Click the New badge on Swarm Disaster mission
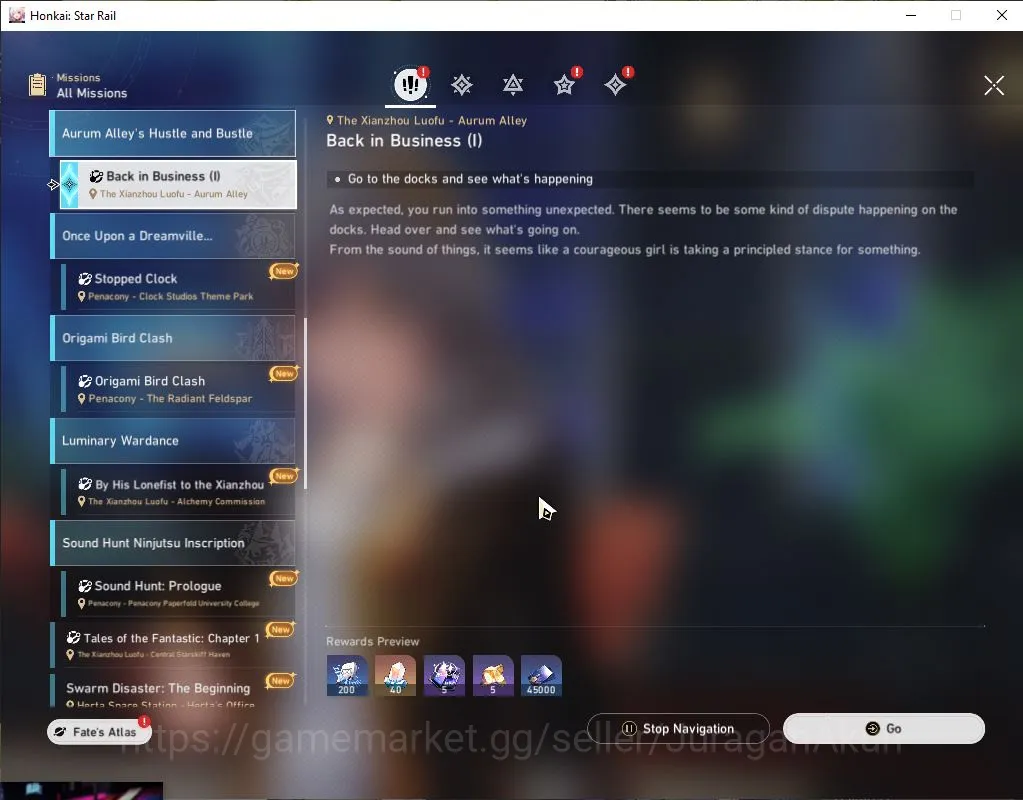Viewport: 1023px width, 800px height. (281, 681)
